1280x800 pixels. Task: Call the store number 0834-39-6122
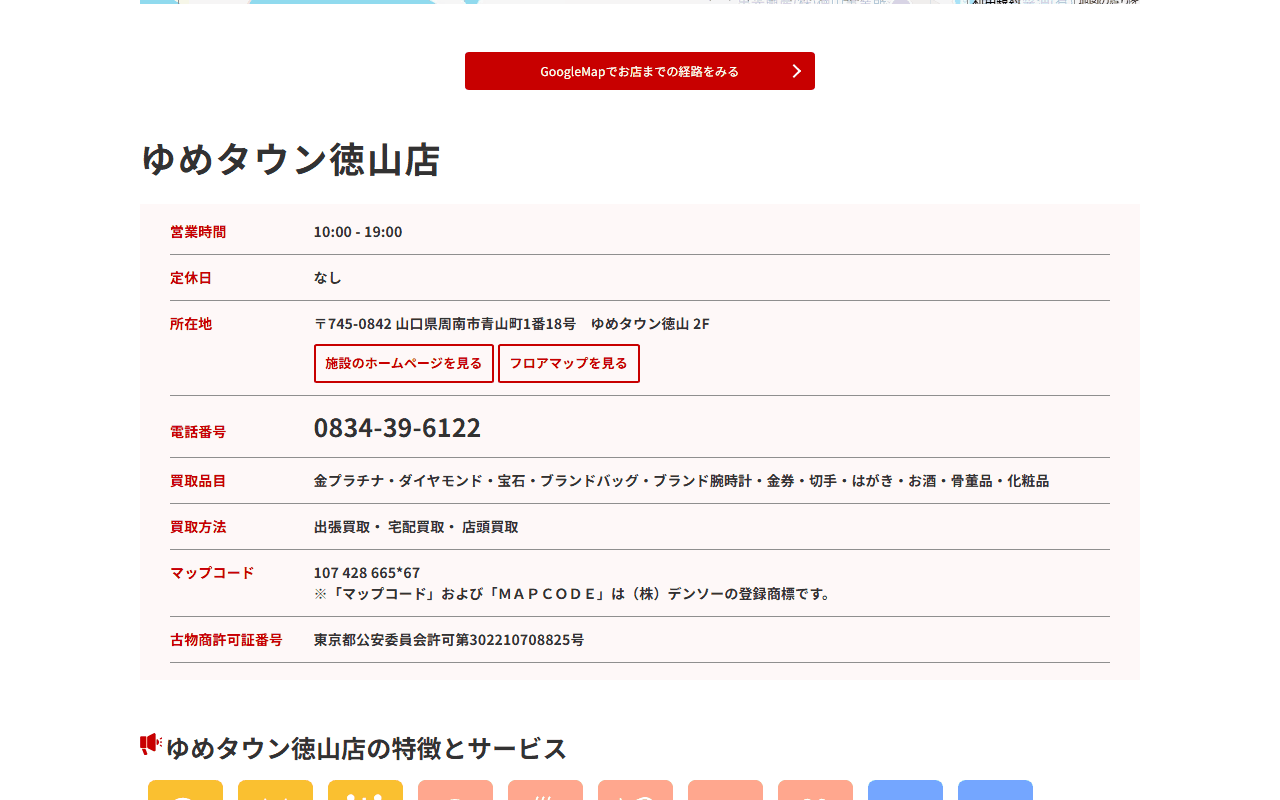[x=397, y=428]
